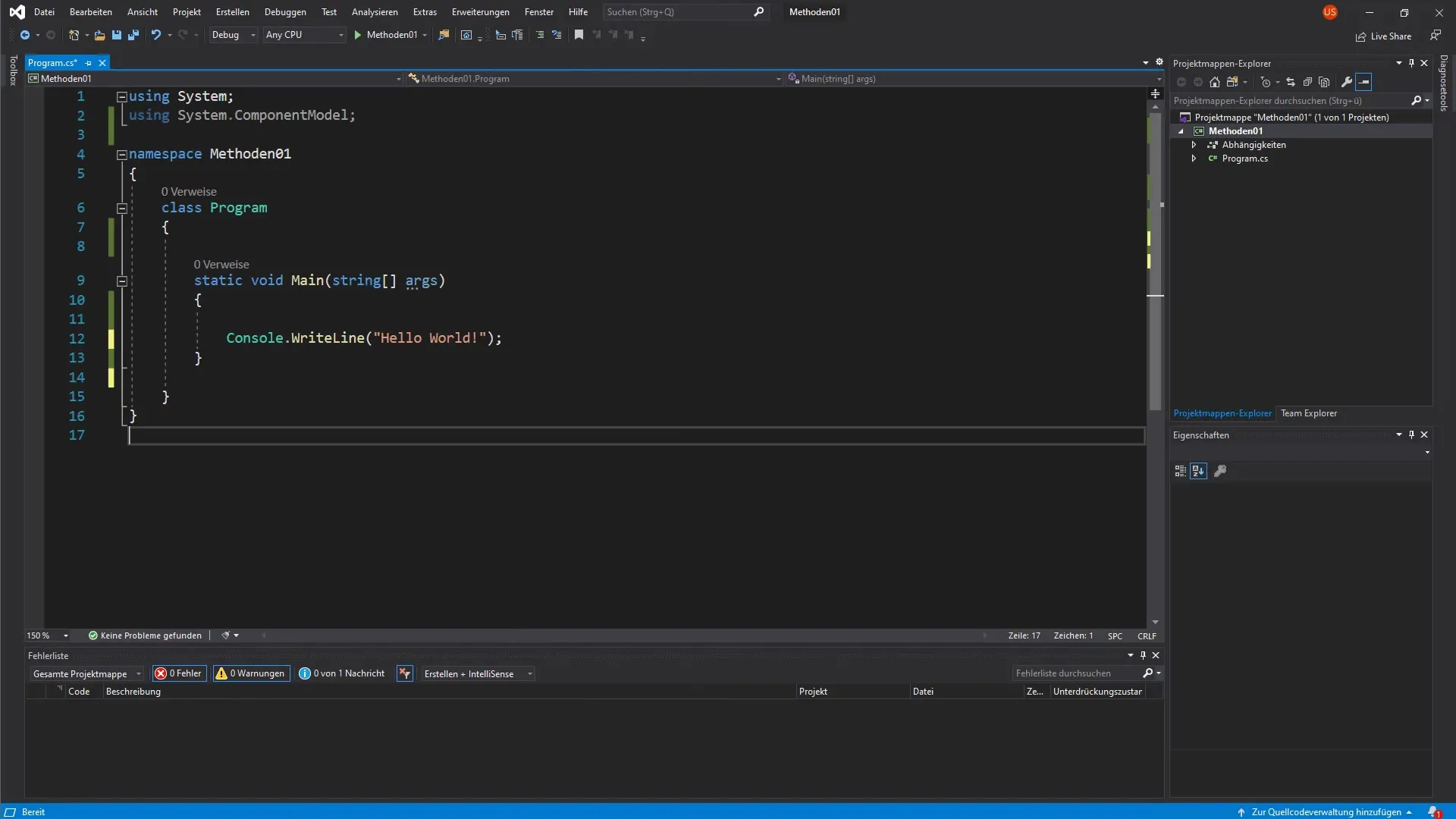
Task: Click the show all files icon
Action: [1324, 82]
